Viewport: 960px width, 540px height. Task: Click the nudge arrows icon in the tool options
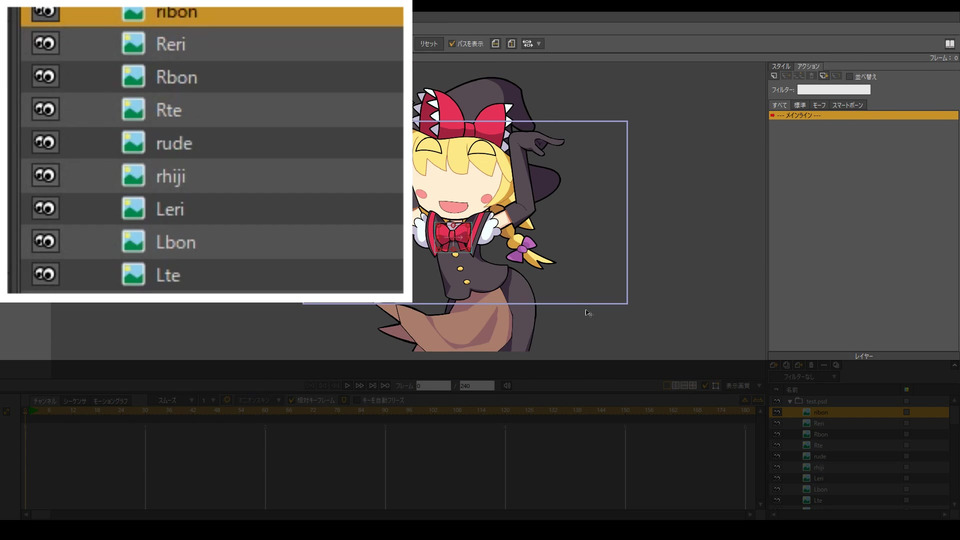coord(527,43)
